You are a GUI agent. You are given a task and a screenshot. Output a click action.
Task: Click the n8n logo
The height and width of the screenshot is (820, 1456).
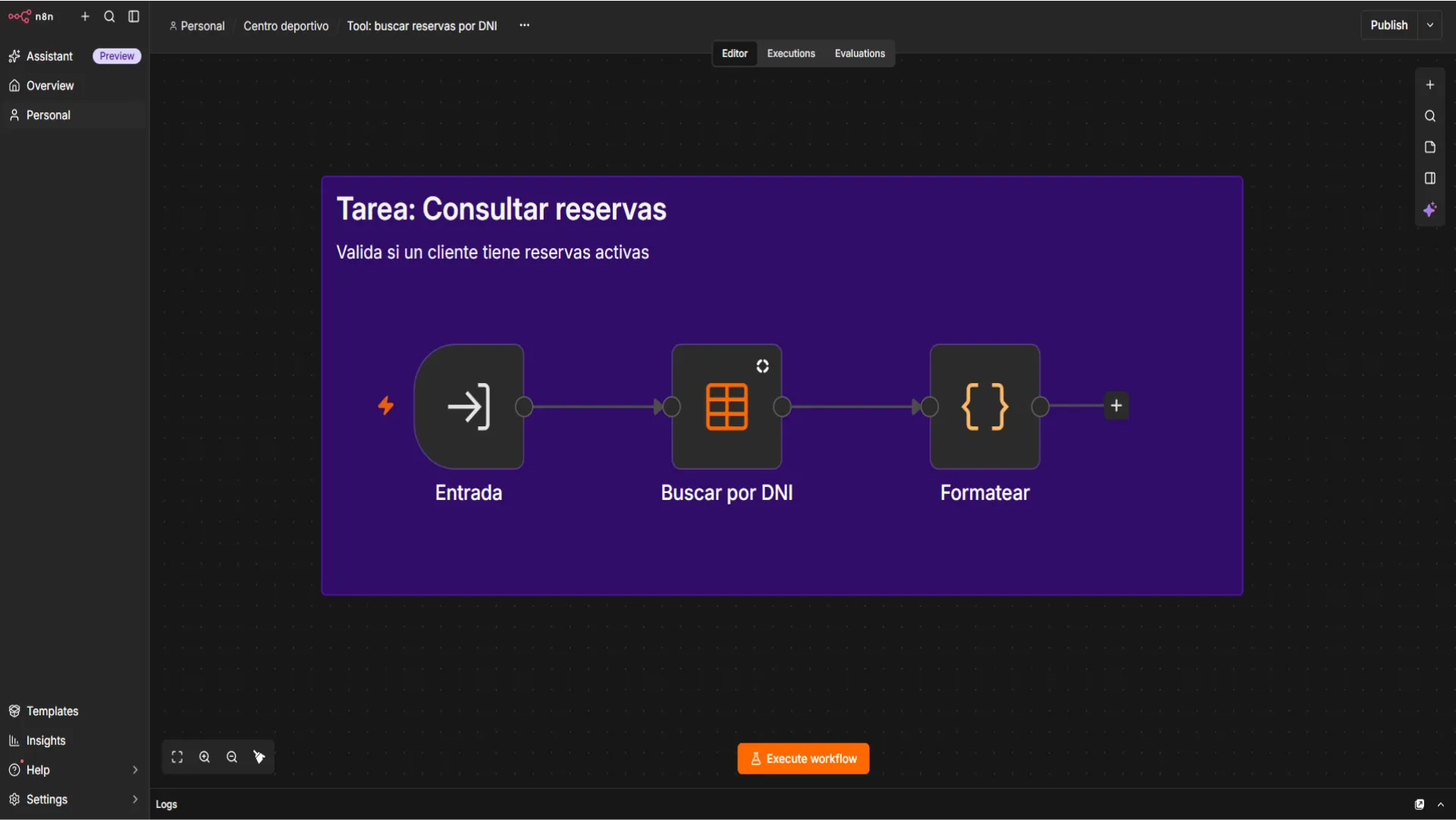(x=30, y=16)
